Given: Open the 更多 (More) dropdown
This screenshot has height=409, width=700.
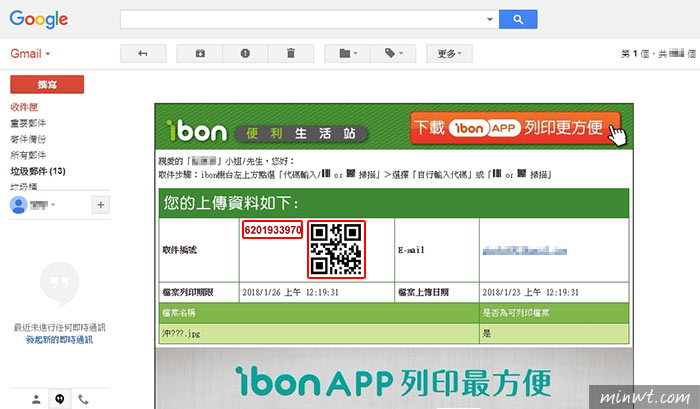Looking at the screenshot, I should (449, 54).
